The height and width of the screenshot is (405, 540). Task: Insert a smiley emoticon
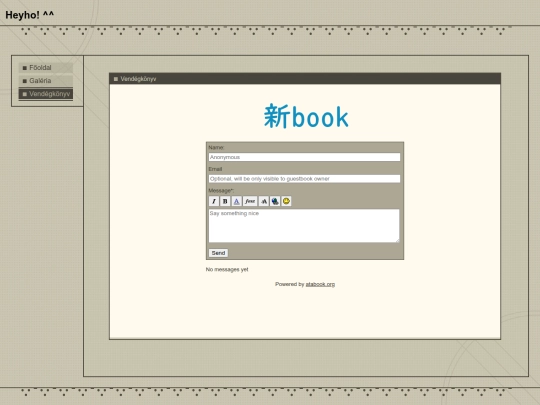[286, 201]
